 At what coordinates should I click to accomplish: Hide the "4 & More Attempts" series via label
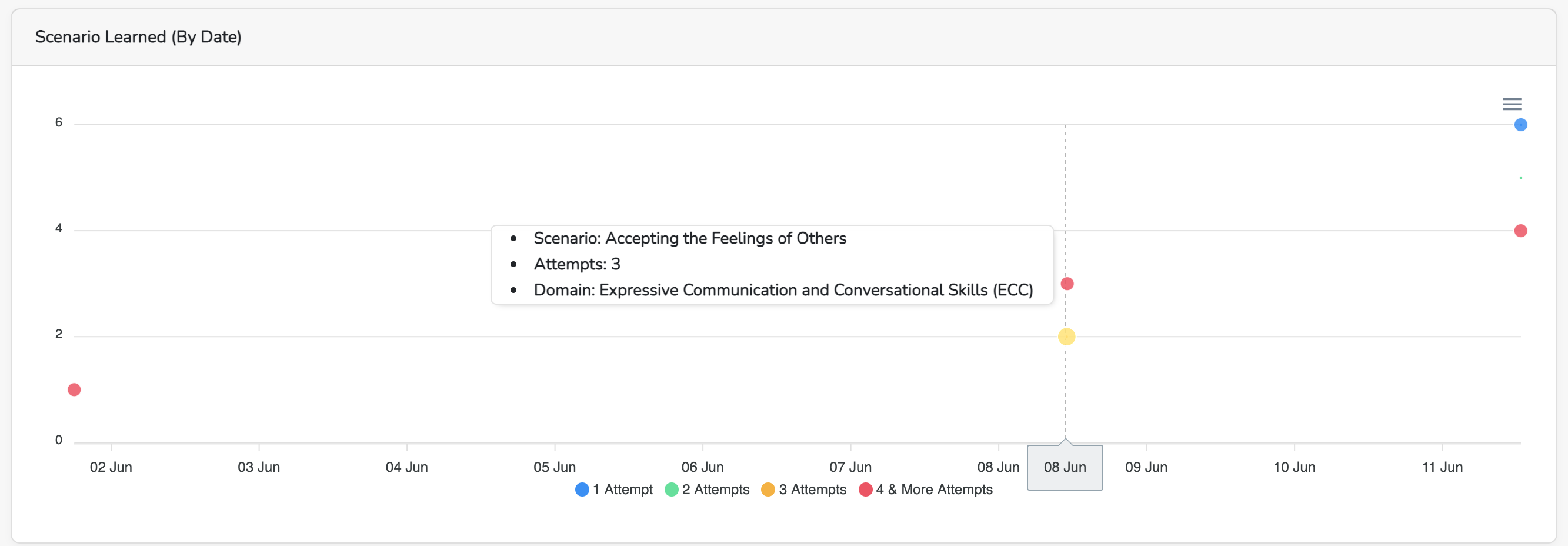tap(934, 490)
